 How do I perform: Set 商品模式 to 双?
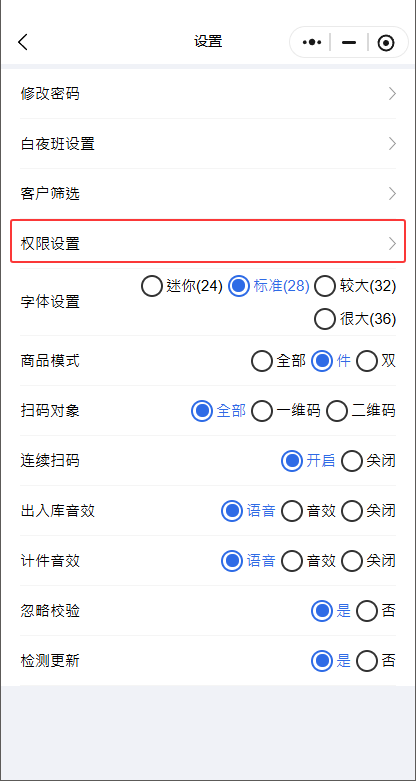(x=376, y=361)
